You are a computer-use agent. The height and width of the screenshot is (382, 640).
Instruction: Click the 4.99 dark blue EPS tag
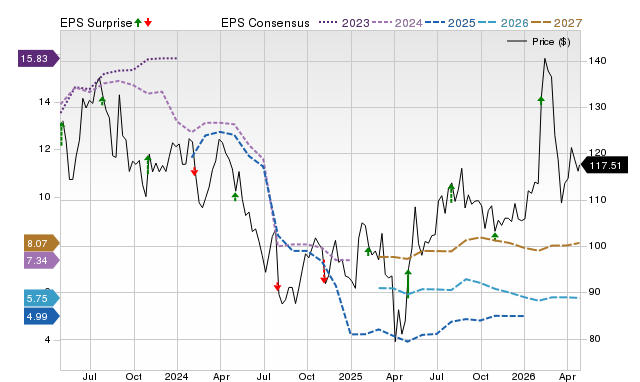pyautogui.click(x=42, y=316)
